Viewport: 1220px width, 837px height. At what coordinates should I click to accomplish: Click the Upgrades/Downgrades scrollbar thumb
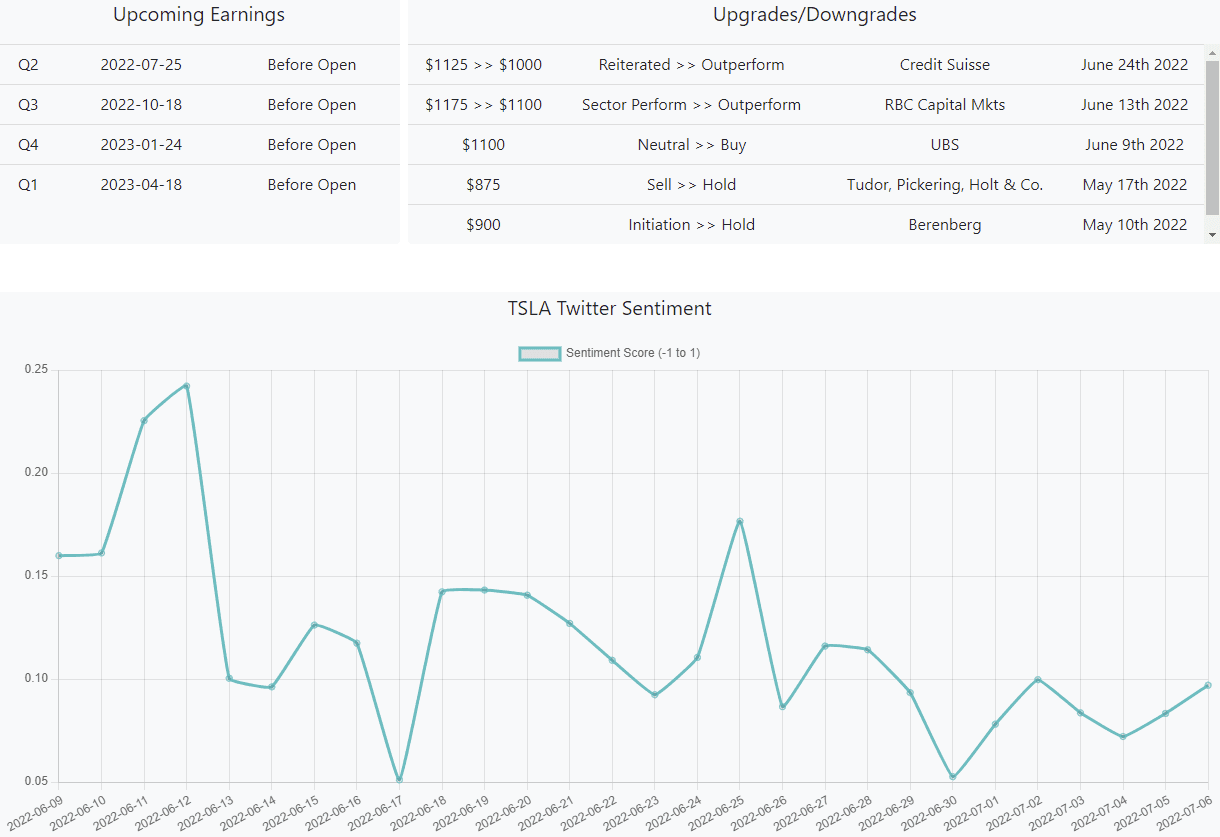1213,137
